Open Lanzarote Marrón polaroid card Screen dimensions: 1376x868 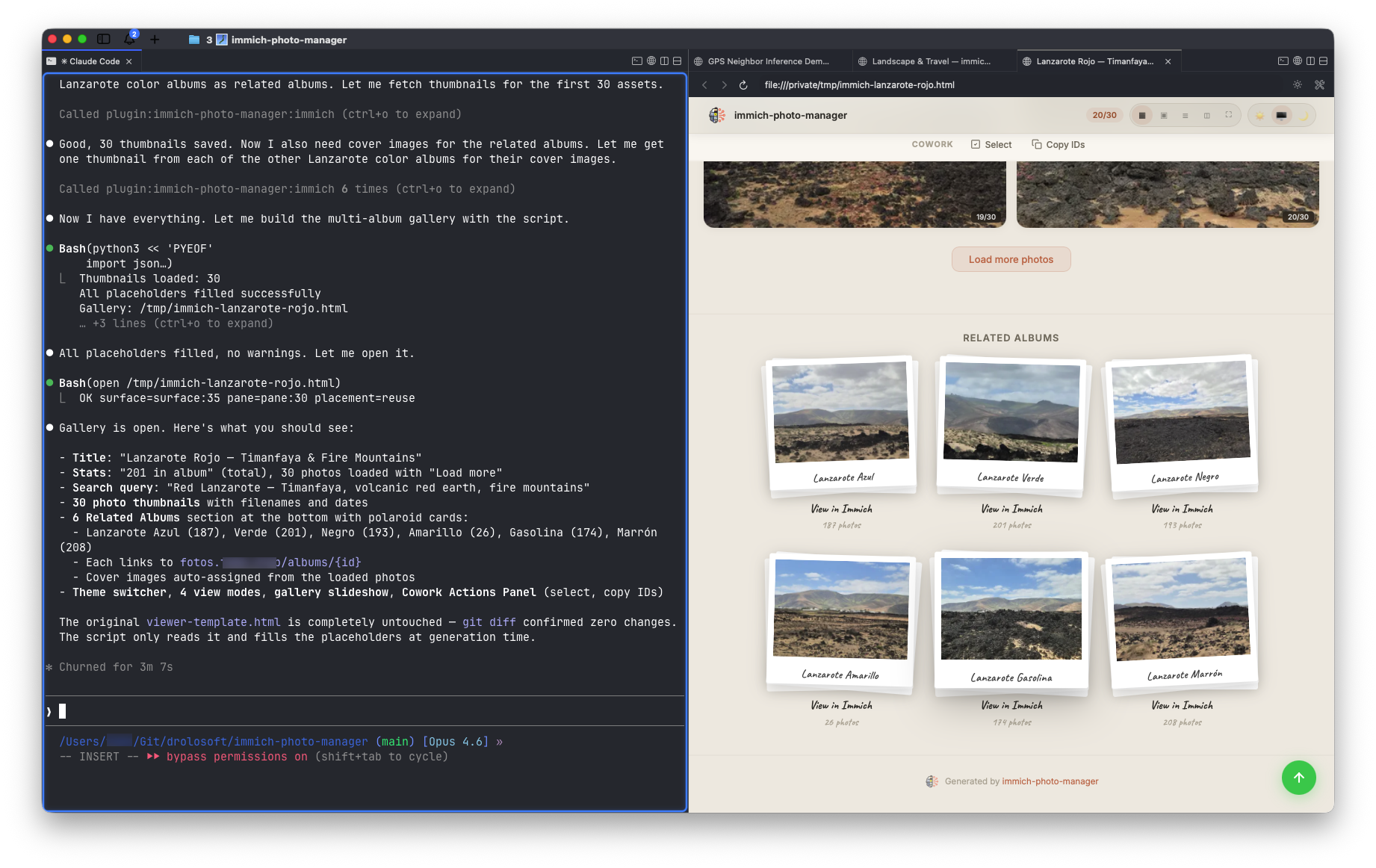pyautogui.click(x=1183, y=620)
